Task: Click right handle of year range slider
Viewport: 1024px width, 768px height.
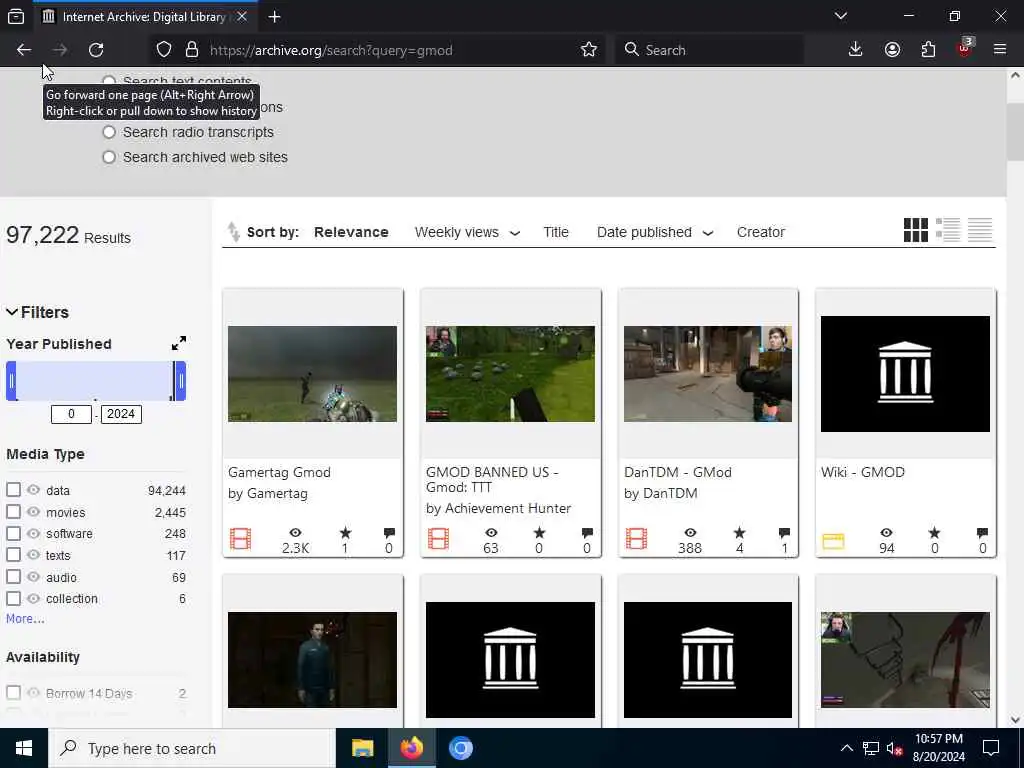Action: coord(181,381)
